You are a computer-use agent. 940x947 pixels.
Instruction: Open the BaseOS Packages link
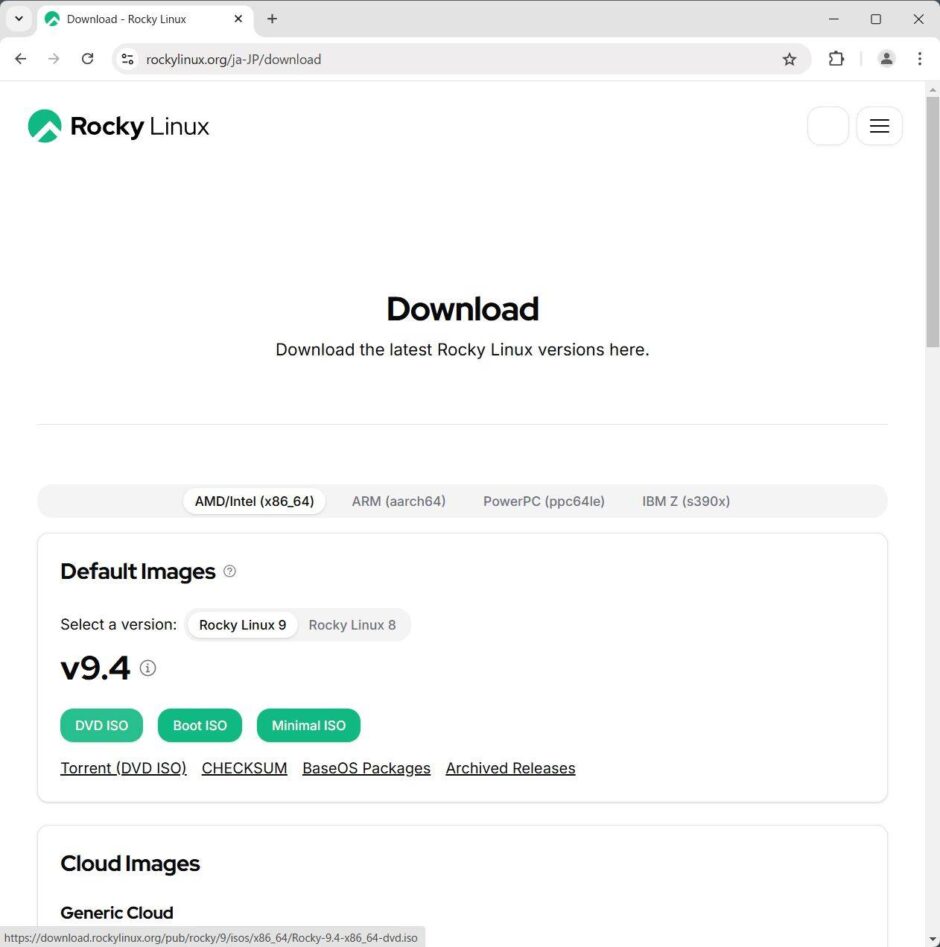[x=366, y=768]
